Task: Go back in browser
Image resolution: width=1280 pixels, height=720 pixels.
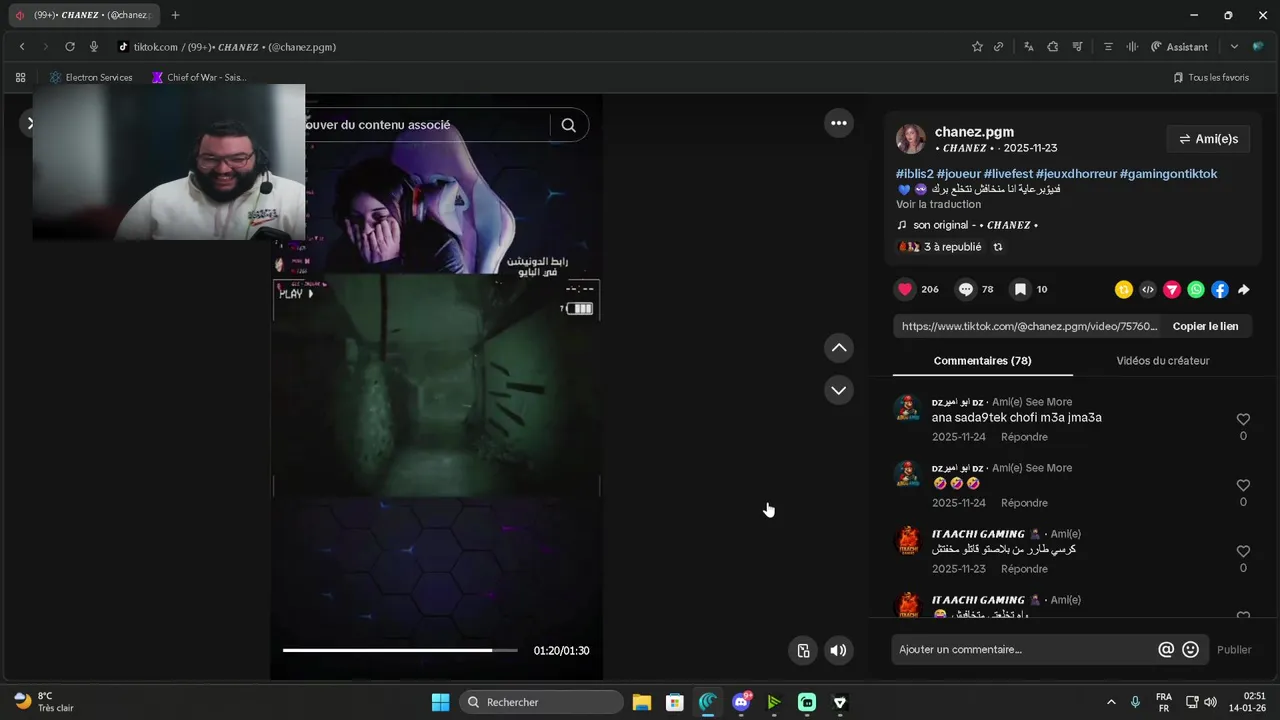Action: pos(22,47)
